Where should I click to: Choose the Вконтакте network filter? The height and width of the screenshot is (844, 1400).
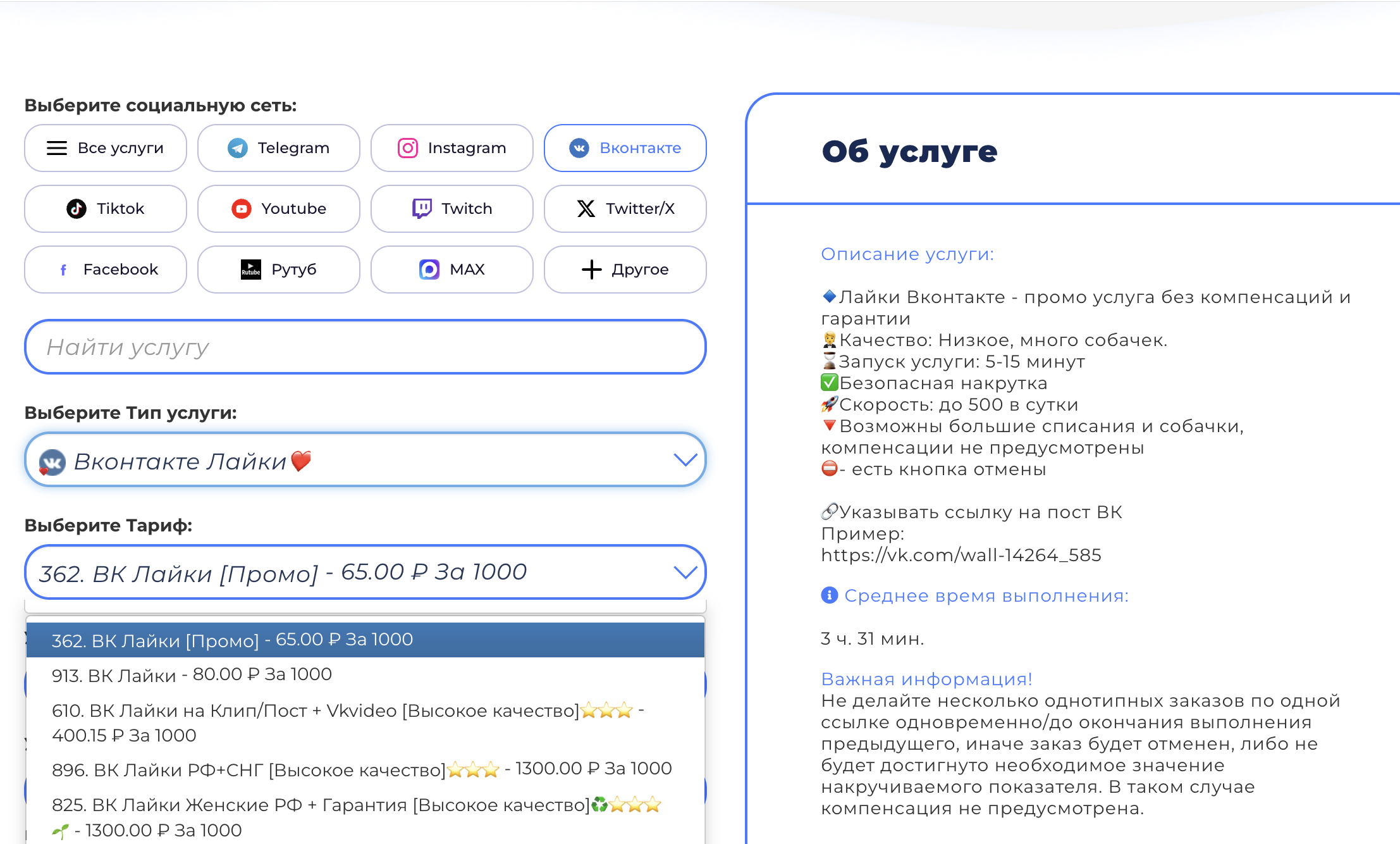click(625, 148)
